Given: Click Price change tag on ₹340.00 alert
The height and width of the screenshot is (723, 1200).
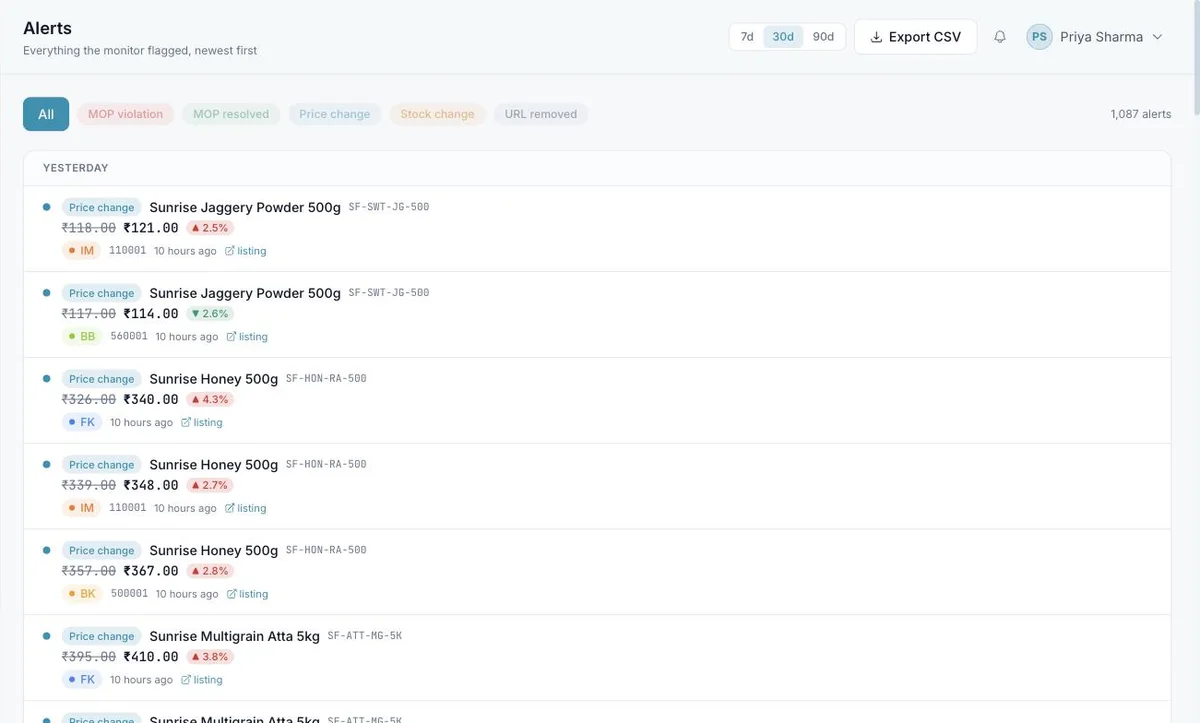Looking at the screenshot, I should [101, 379].
